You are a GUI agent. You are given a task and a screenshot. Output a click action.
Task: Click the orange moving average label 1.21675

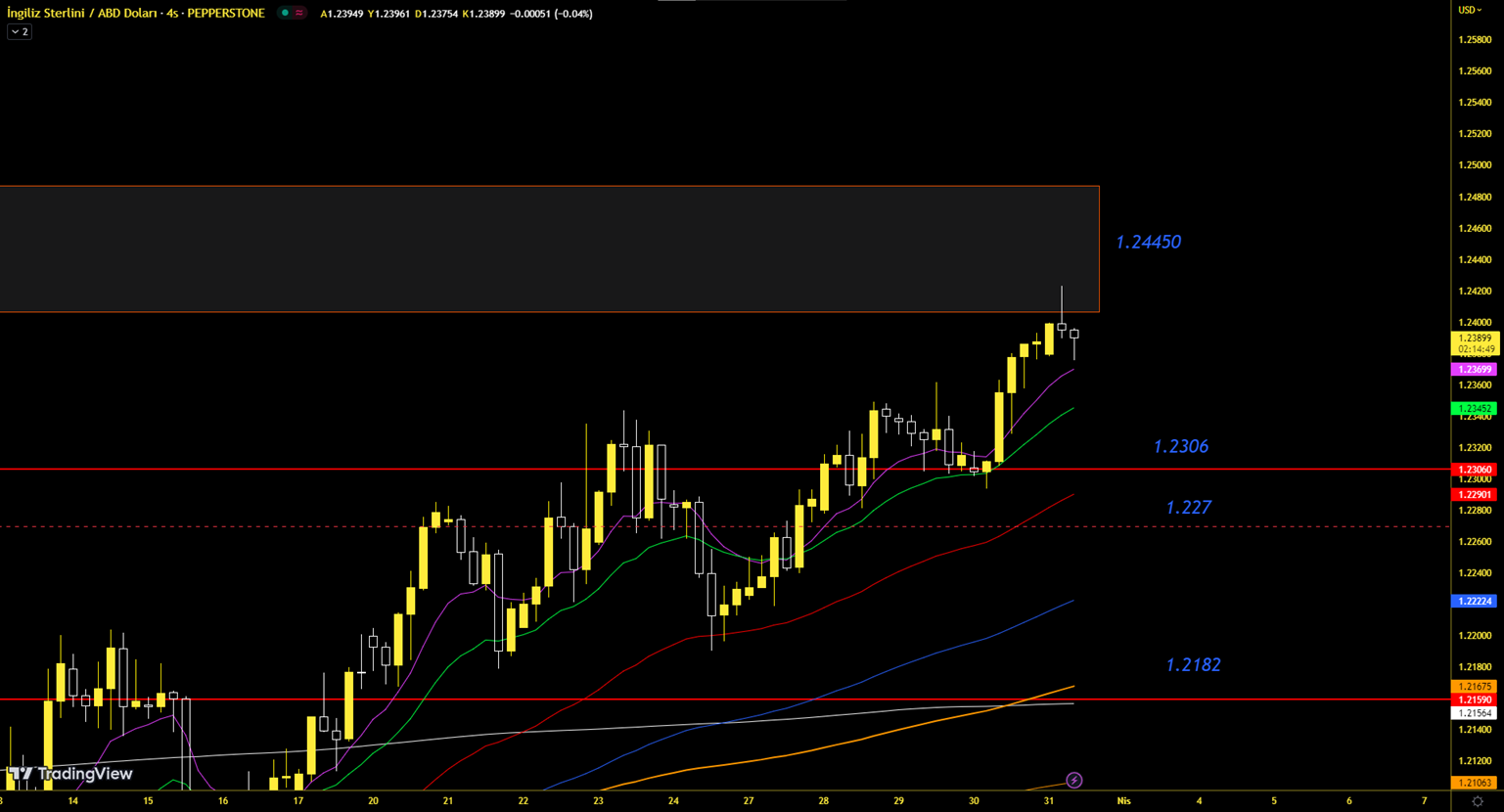[1475, 687]
